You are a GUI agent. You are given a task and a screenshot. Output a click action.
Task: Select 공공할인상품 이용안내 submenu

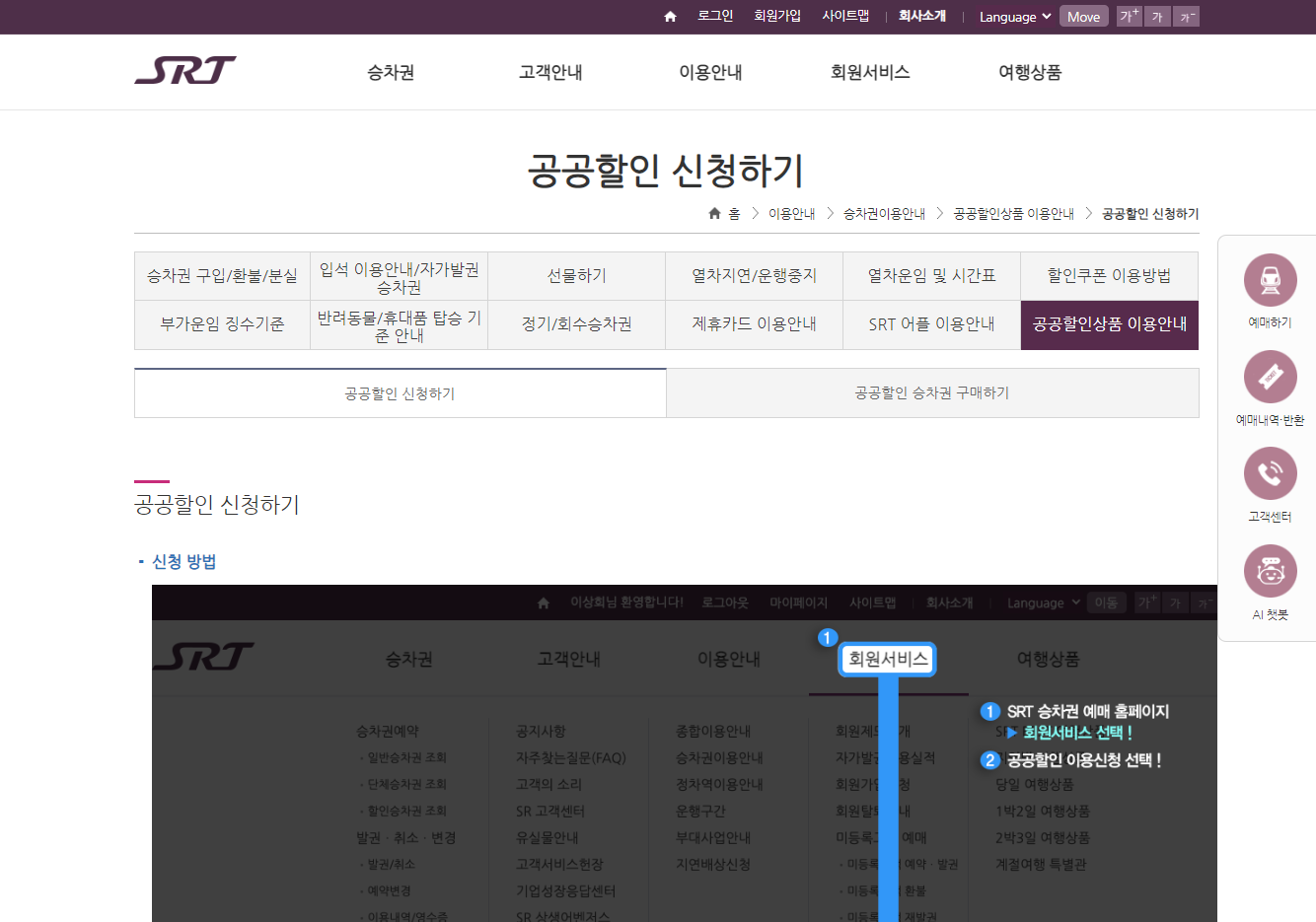(x=1110, y=324)
